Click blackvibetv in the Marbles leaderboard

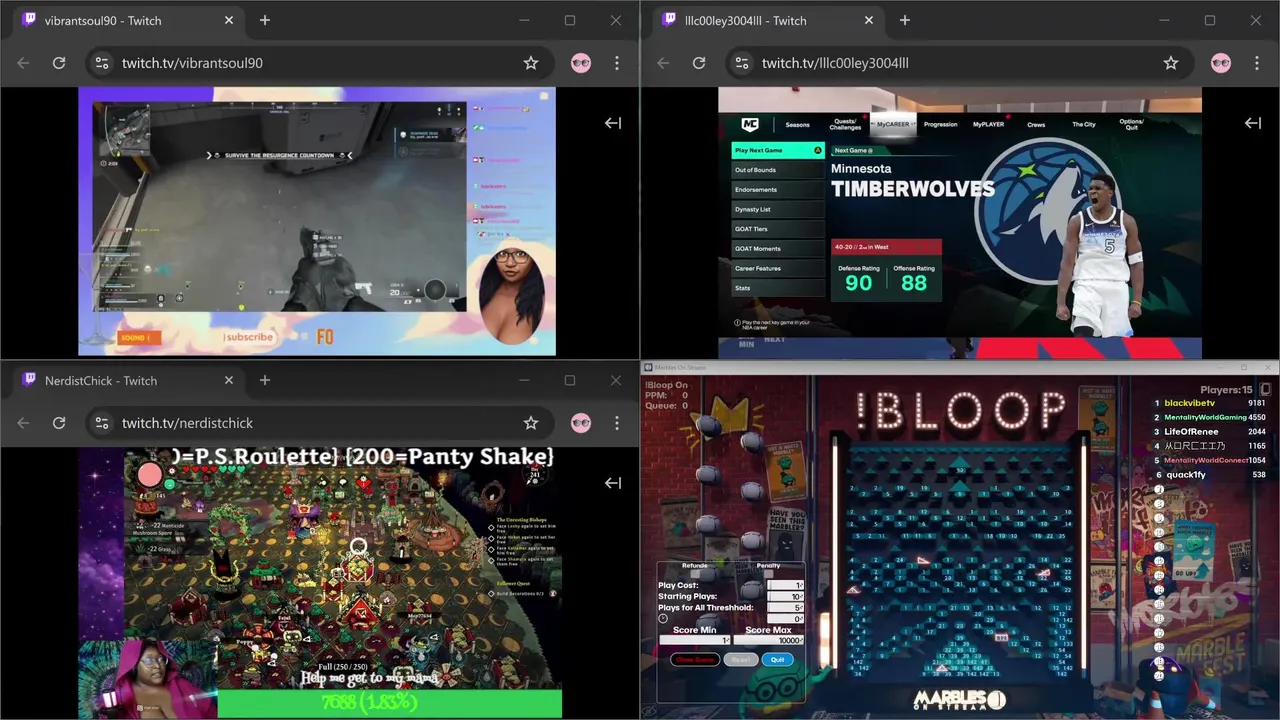coord(1190,403)
